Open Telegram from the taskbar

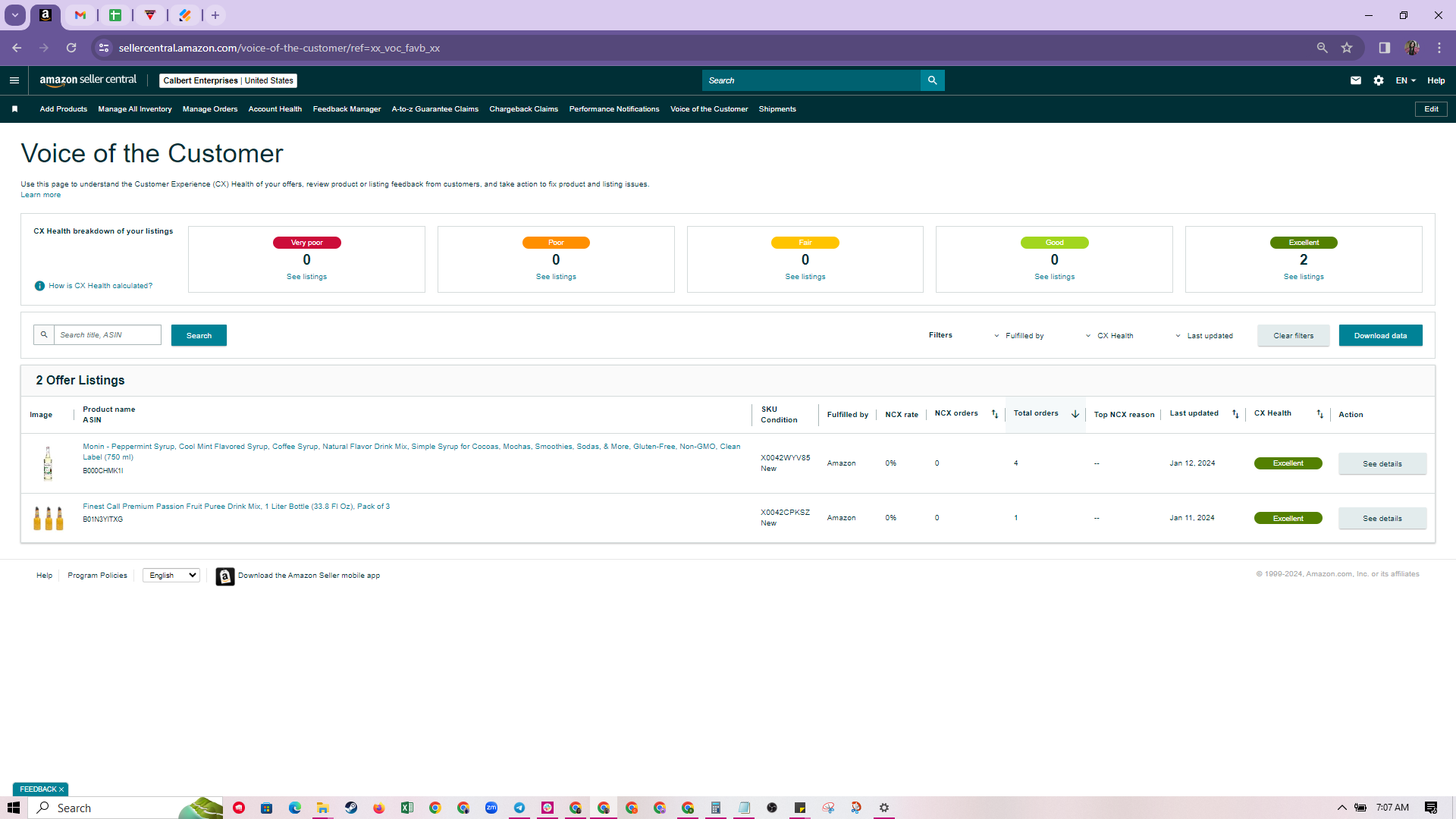(x=519, y=808)
